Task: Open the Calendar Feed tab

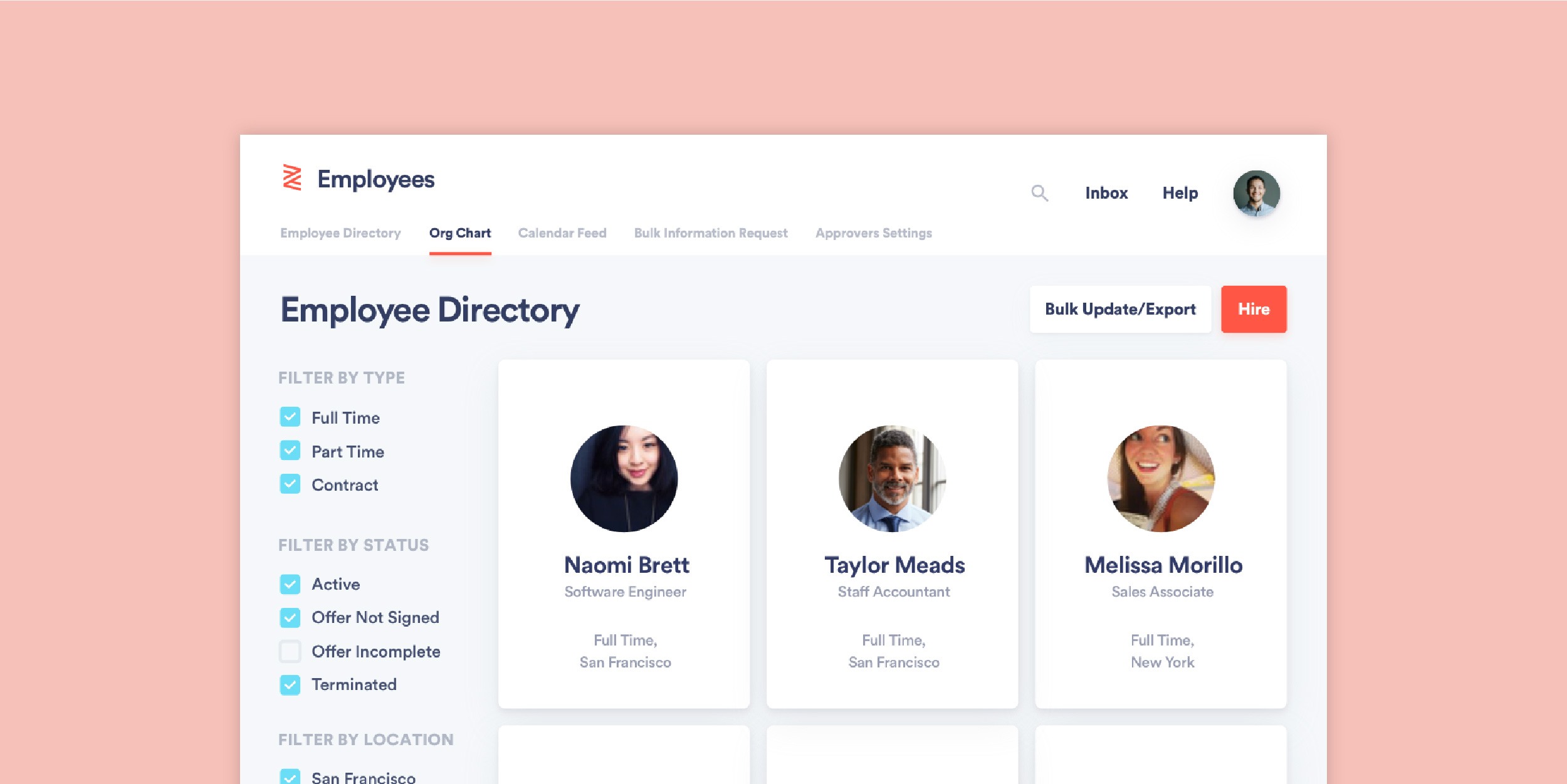Action: coord(562,233)
